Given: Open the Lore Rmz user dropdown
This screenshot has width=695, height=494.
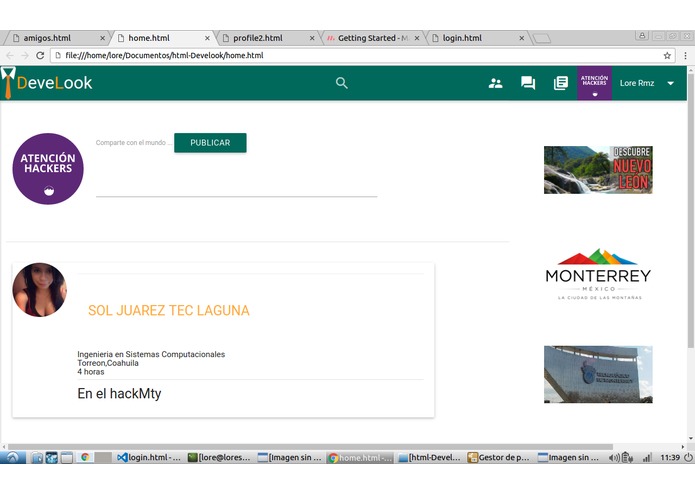Looking at the screenshot, I should click(x=646, y=83).
